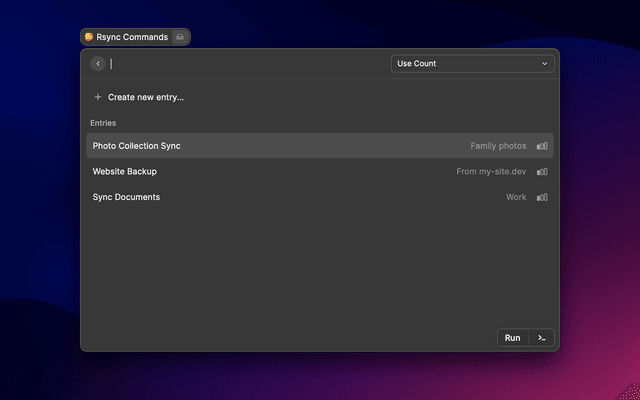The width and height of the screenshot is (640, 400).
Task: Open the Use Count sort dropdown
Action: pyautogui.click(x=472, y=64)
